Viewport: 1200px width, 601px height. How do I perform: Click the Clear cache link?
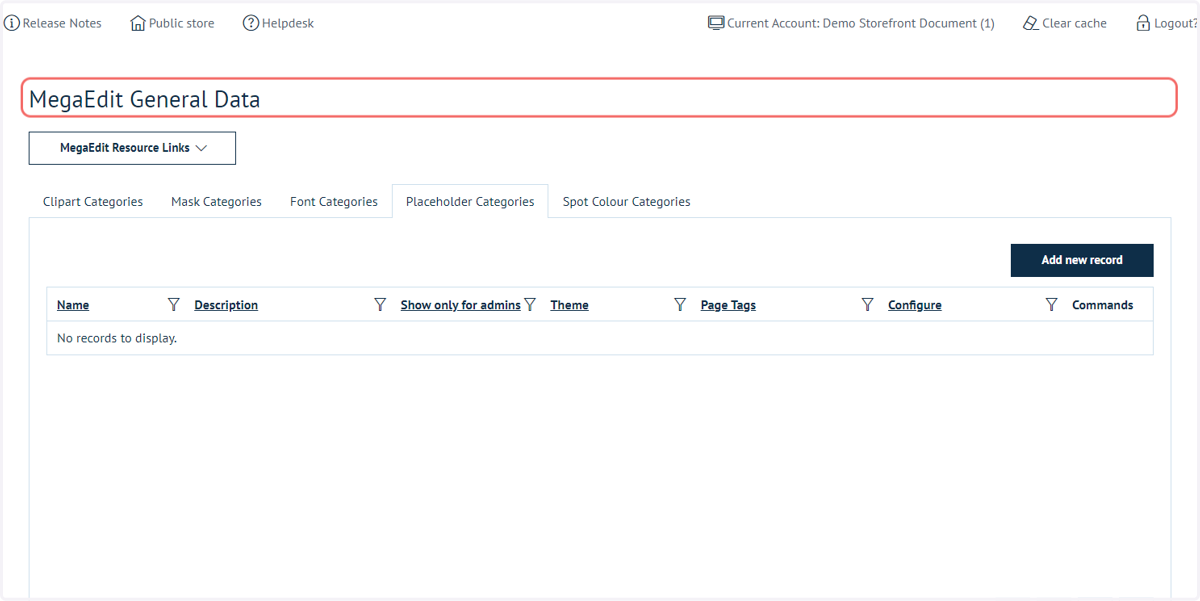pyautogui.click(x=1074, y=23)
